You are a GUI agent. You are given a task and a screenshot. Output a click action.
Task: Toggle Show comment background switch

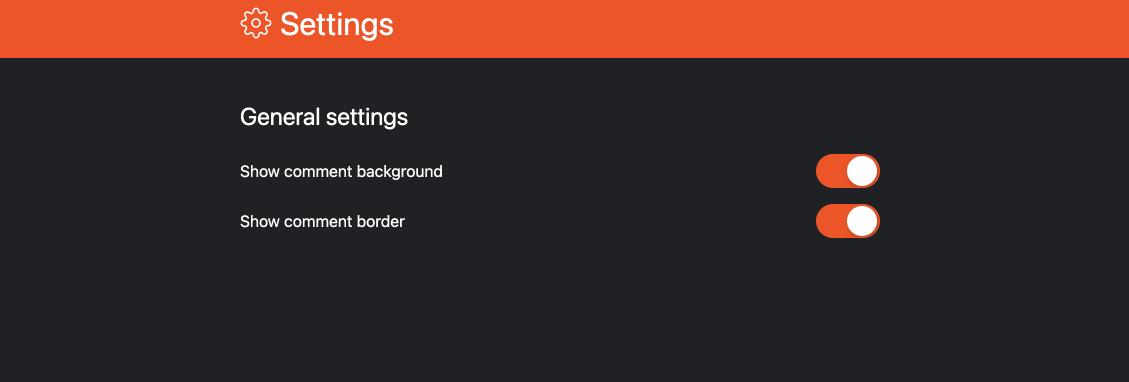(x=847, y=171)
